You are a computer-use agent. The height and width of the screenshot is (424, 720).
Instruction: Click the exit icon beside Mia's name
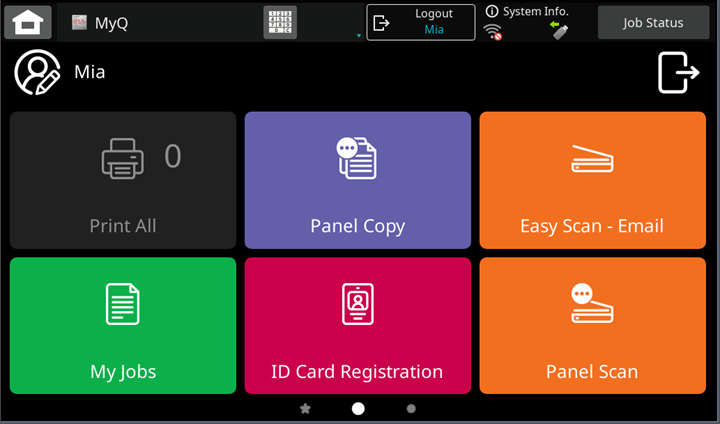(x=678, y=73)
